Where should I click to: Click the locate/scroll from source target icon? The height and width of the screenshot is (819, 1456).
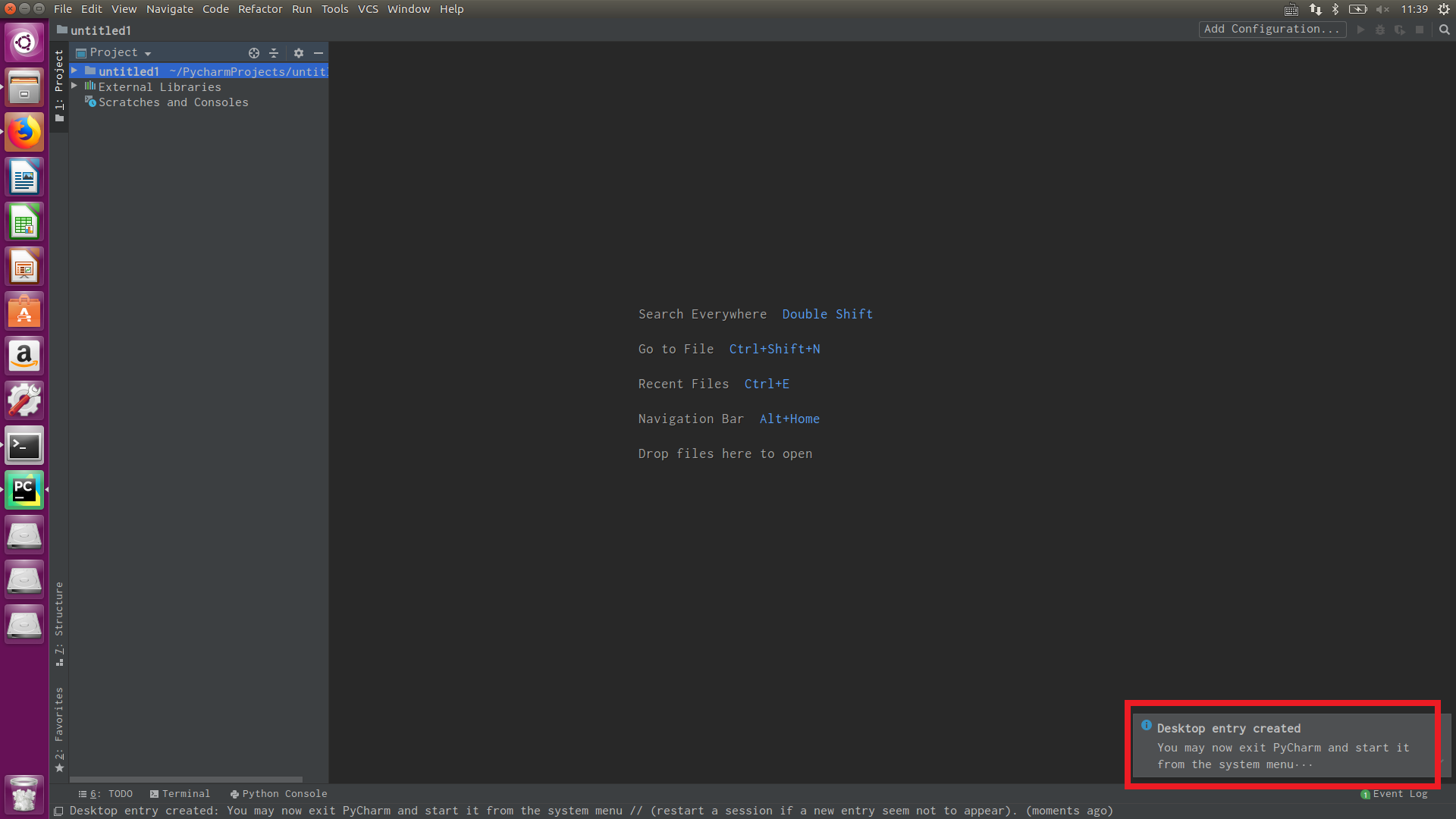(253, 53)
